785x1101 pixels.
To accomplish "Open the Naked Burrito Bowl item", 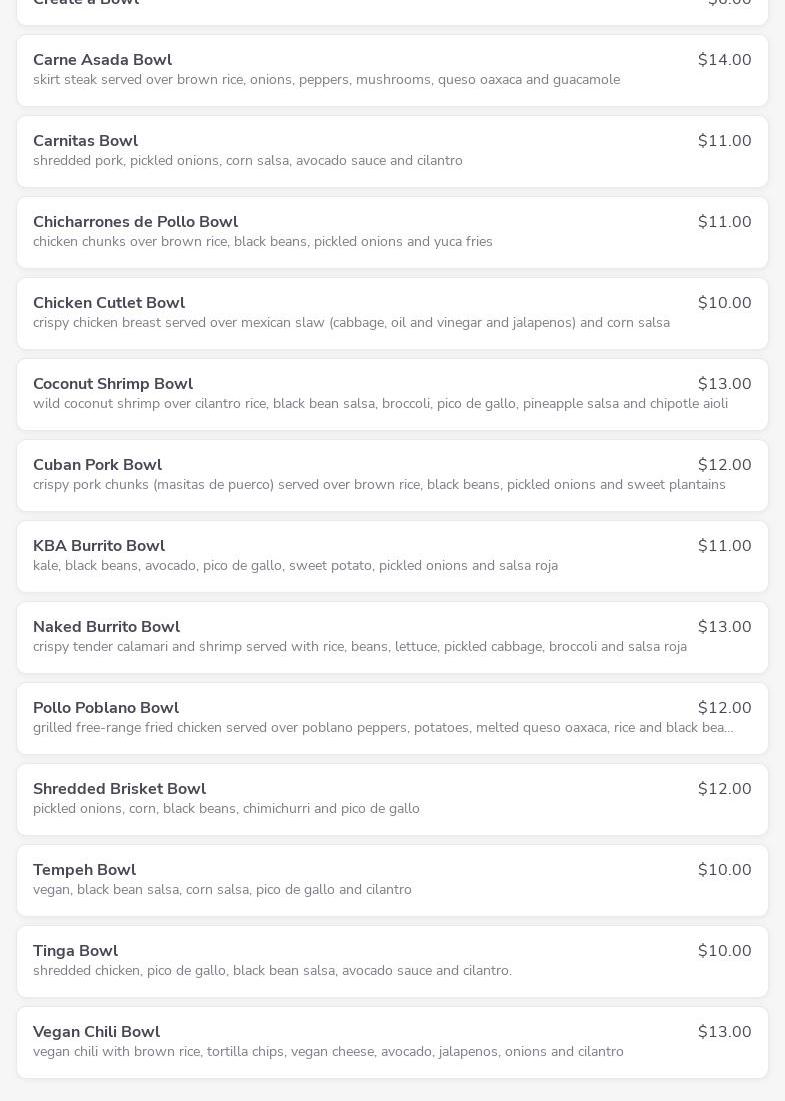I will point(106,627).
